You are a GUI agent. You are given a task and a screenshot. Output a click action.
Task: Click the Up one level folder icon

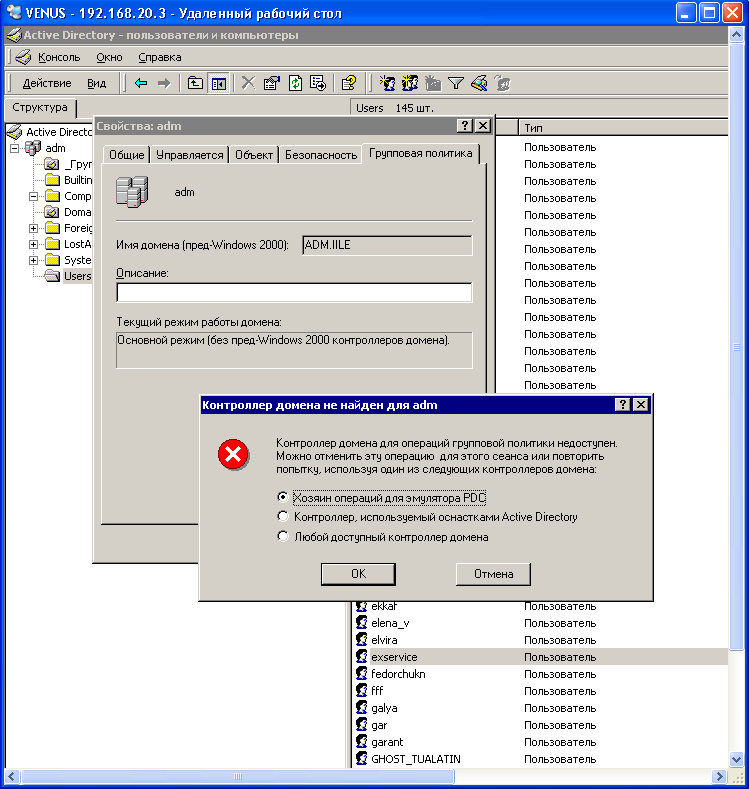195,83
